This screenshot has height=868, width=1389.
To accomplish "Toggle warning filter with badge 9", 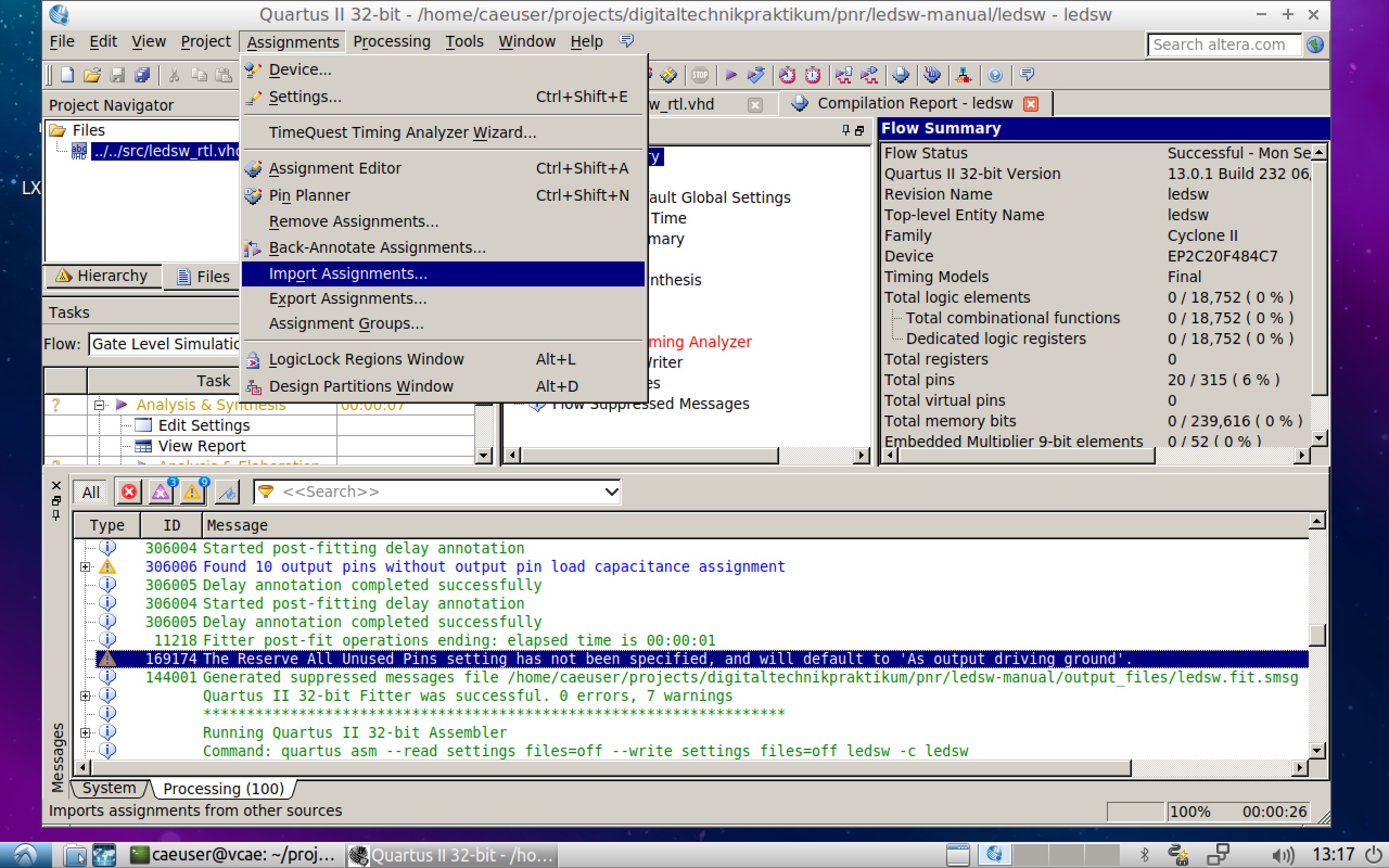I will pos(193,492).
